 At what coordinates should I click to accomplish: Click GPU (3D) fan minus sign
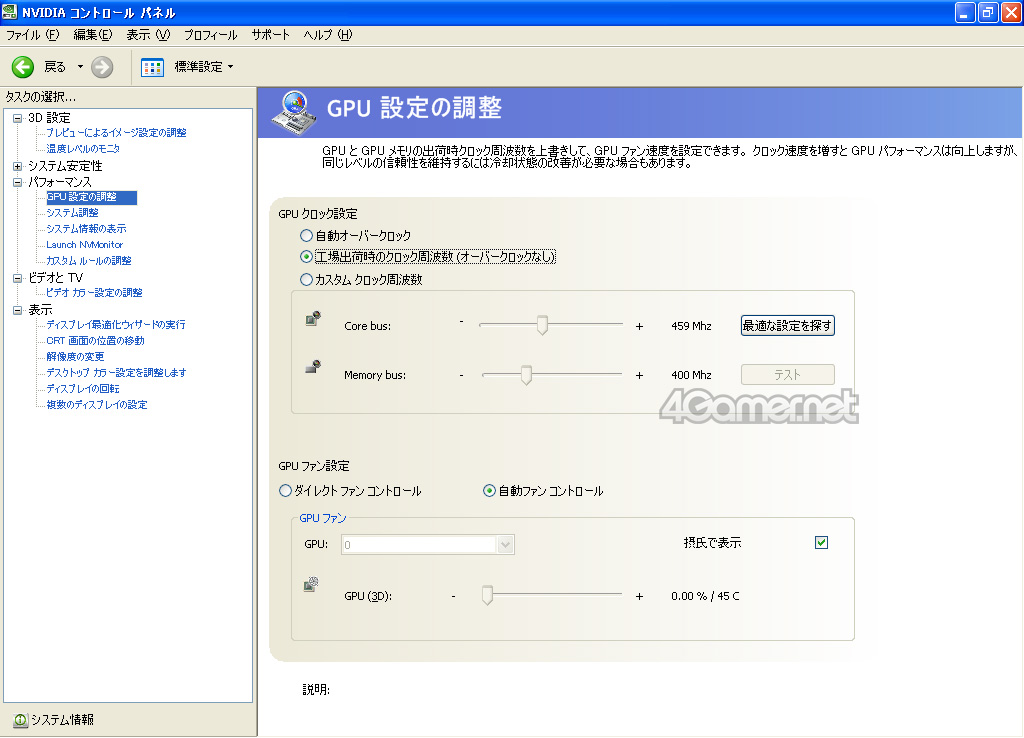point(453,596)
